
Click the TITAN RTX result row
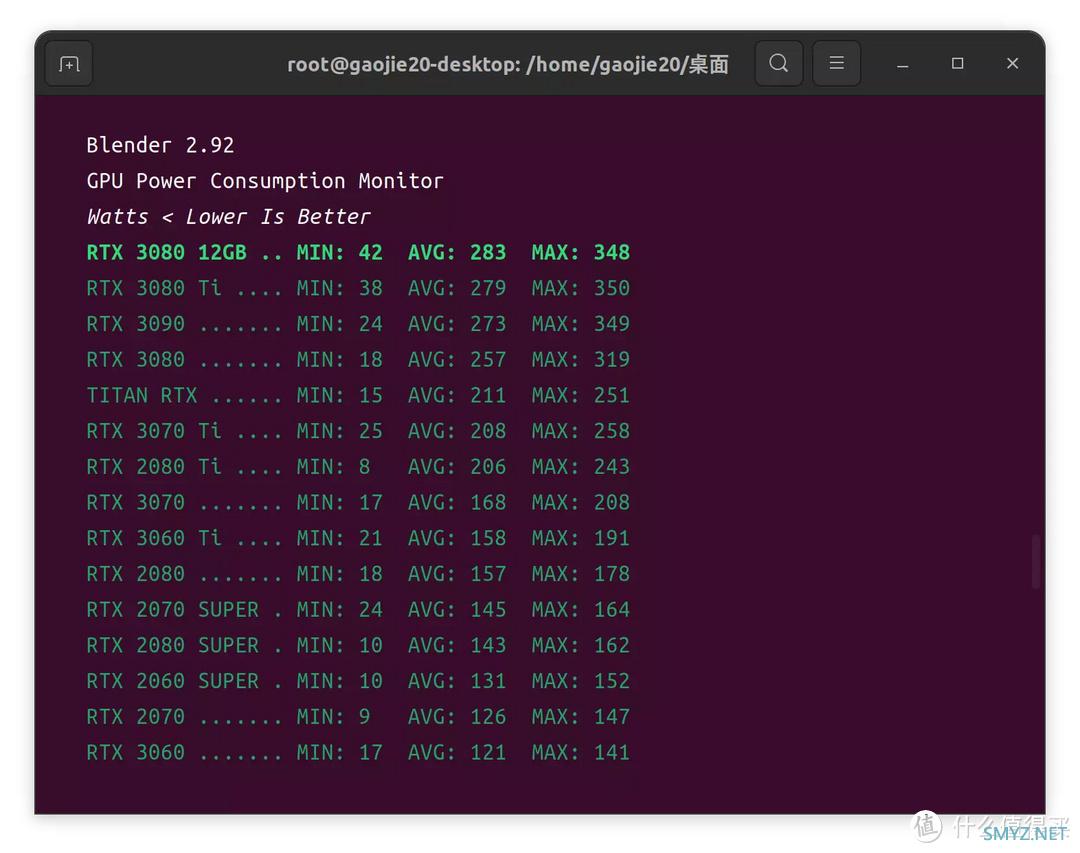click(x=358, y=395)
